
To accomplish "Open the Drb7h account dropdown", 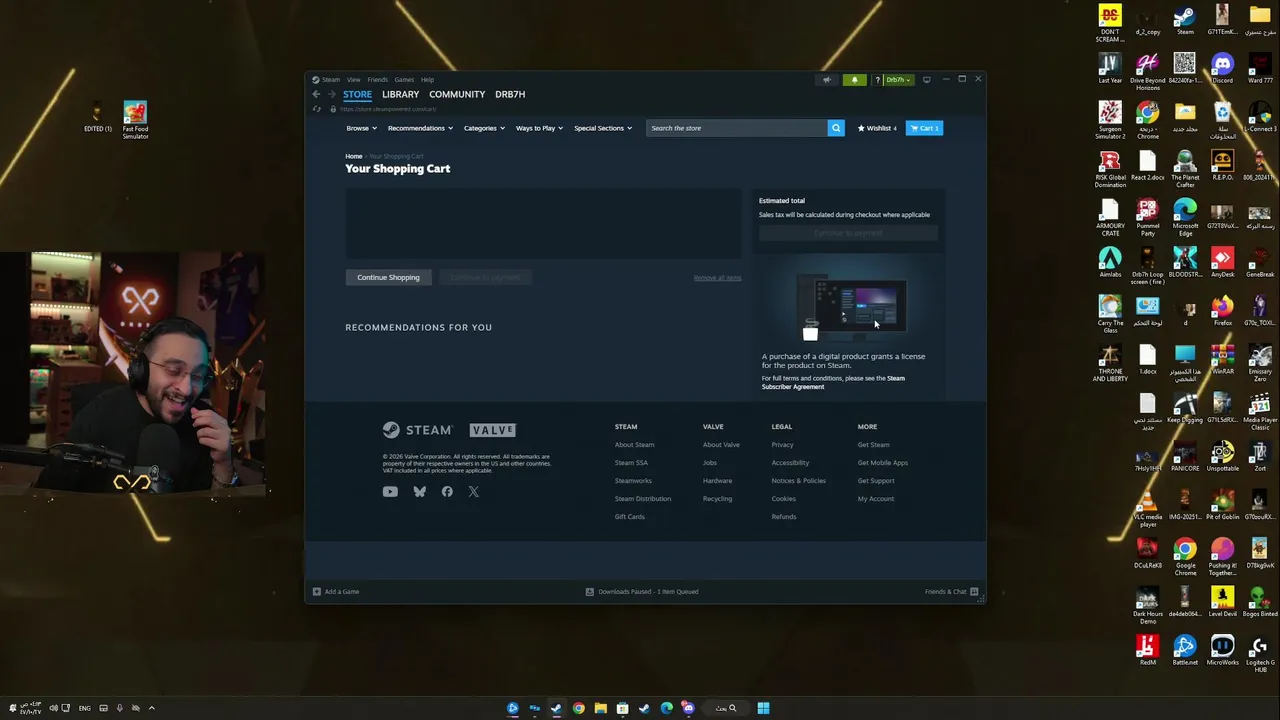I will (x=898, y=80).
